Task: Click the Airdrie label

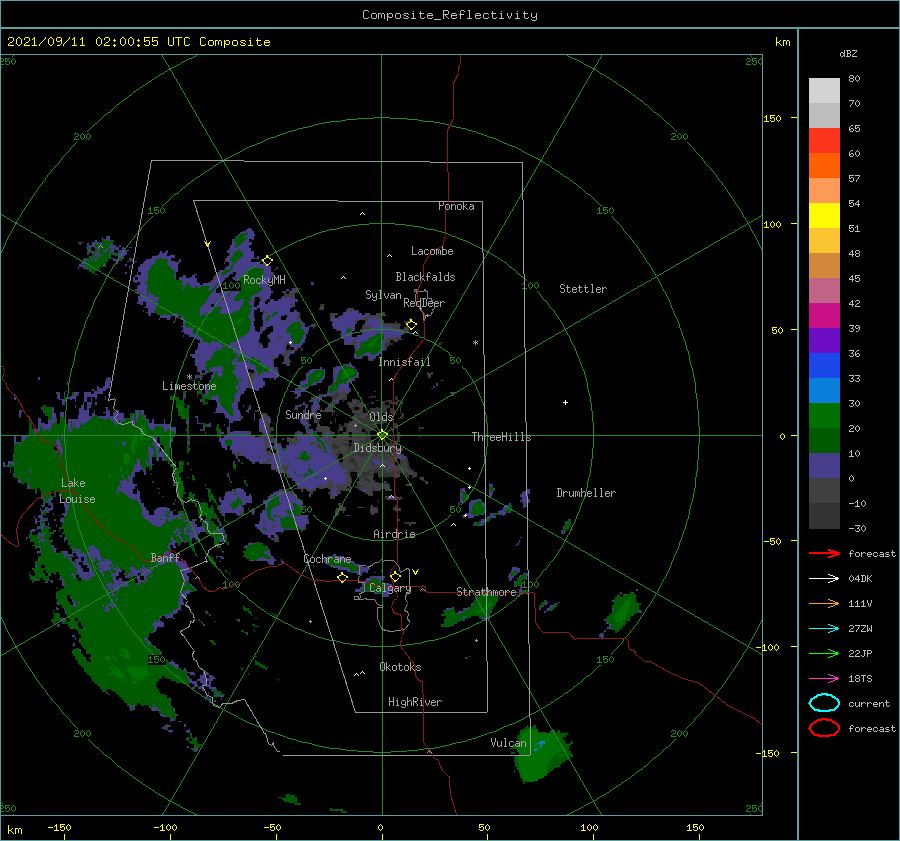Action: click(394, 534)
